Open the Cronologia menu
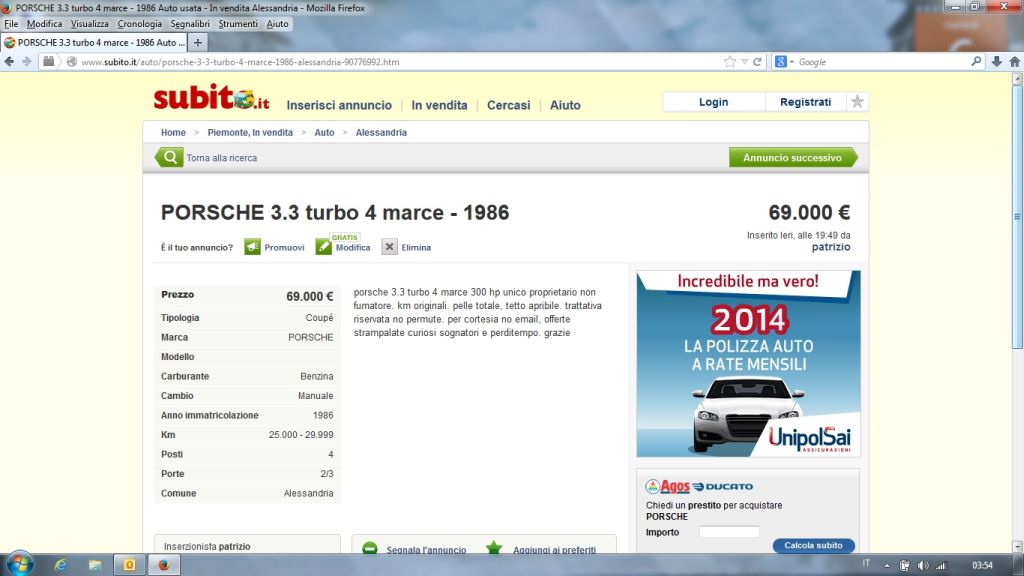The height and width of the screenshot is (576, 1024). click(139, 24)
